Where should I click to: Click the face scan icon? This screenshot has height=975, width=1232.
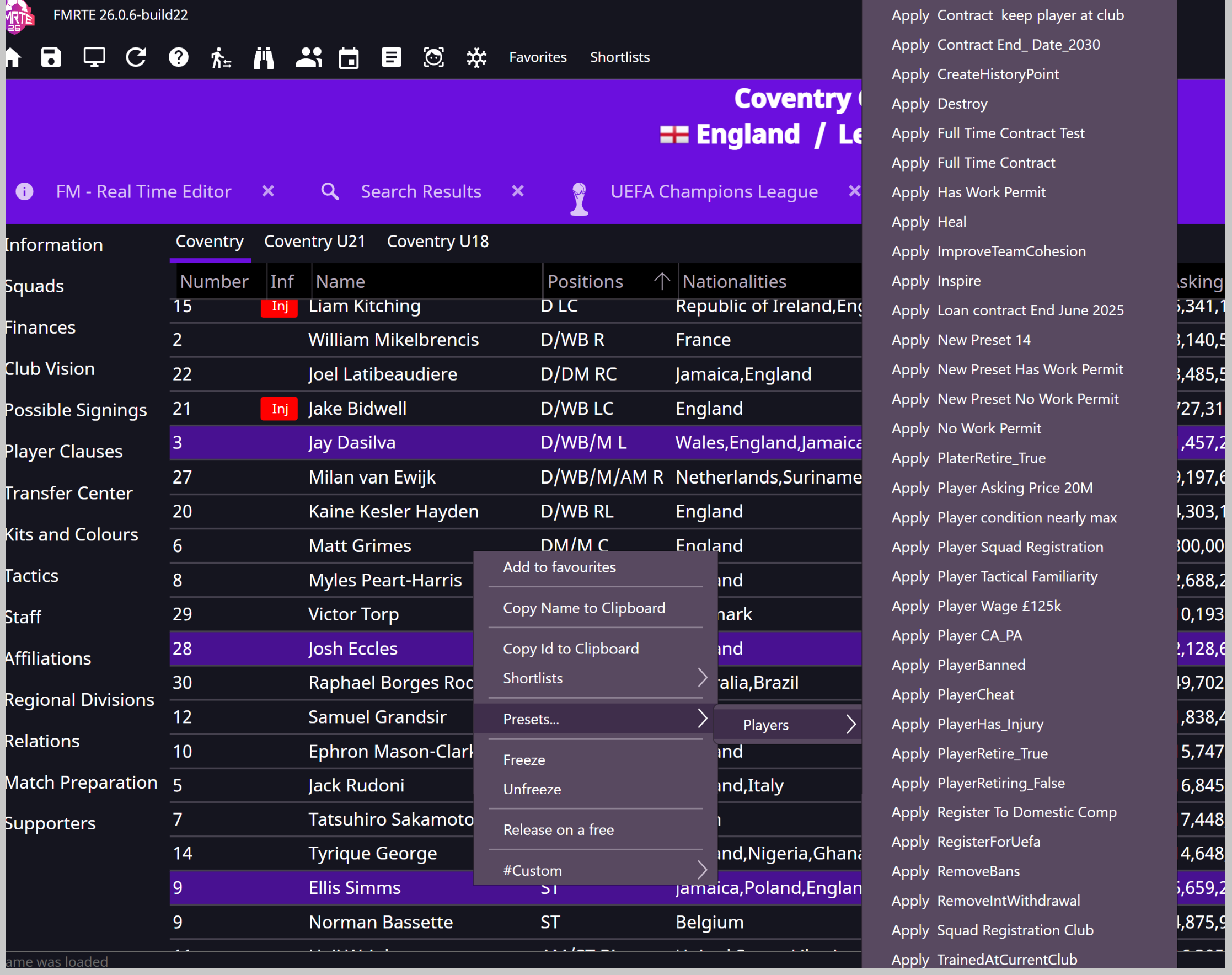coord(434,57)
